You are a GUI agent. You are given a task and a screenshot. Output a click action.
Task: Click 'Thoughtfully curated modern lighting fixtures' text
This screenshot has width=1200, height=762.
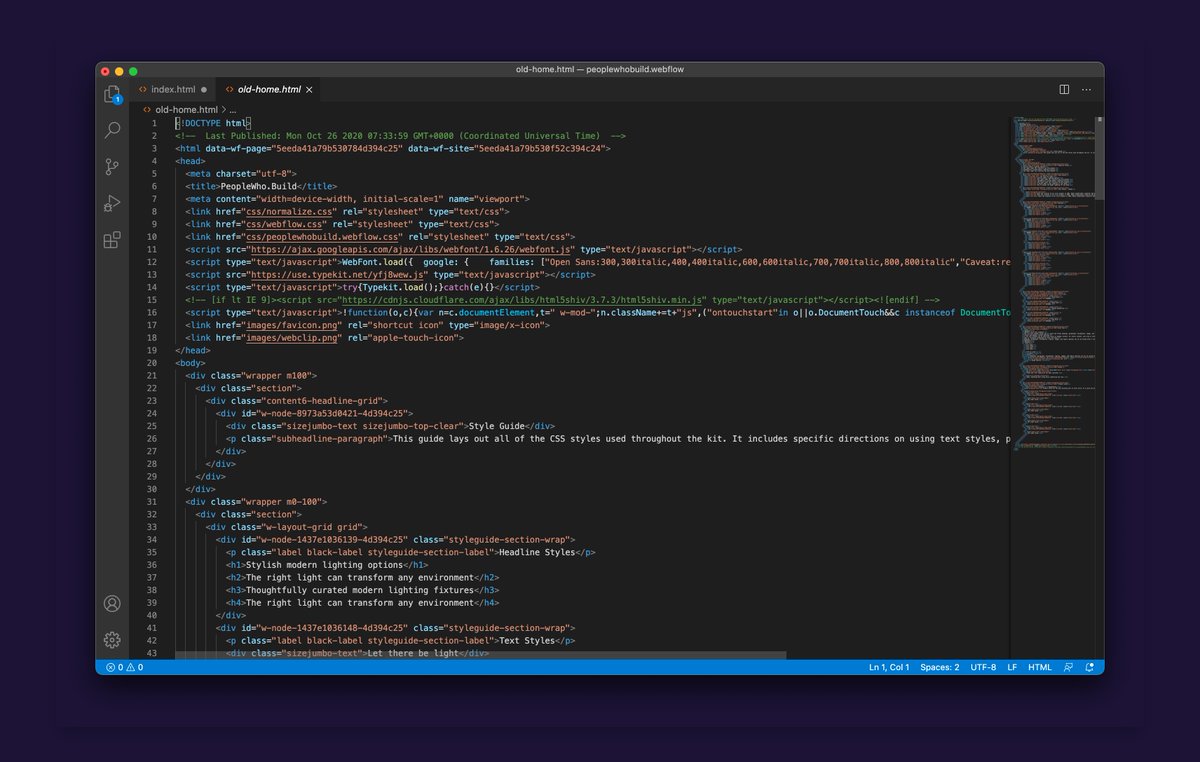click(358, 590)
